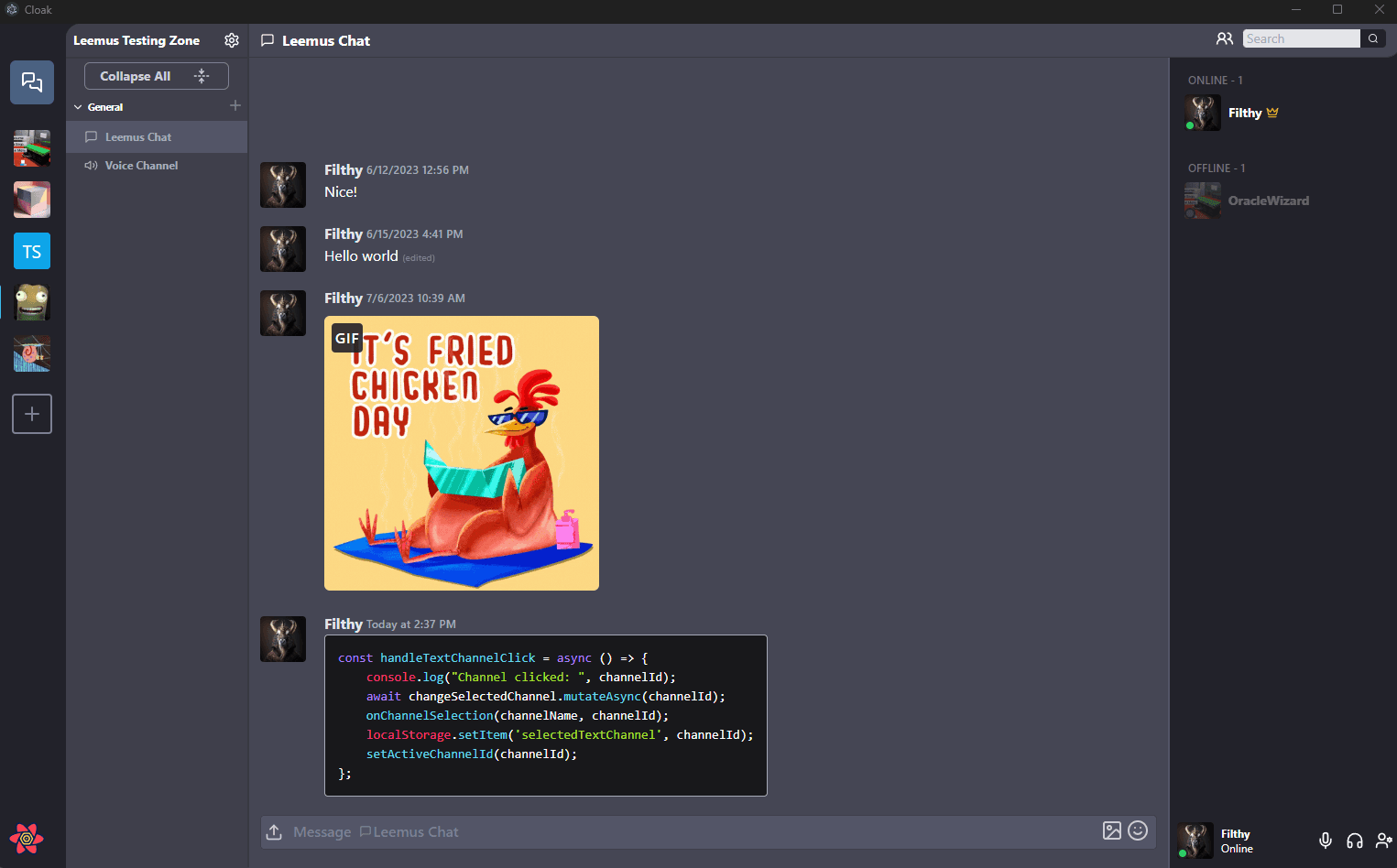Click Filthy avatar on Hello world message
1397x868 pixels.
(x=283, y=249)
